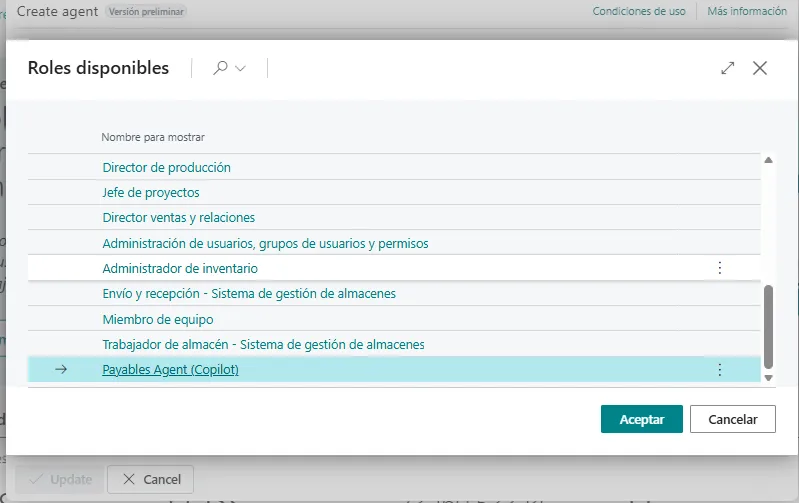Pick Envío y recepción role

point(249,293)
